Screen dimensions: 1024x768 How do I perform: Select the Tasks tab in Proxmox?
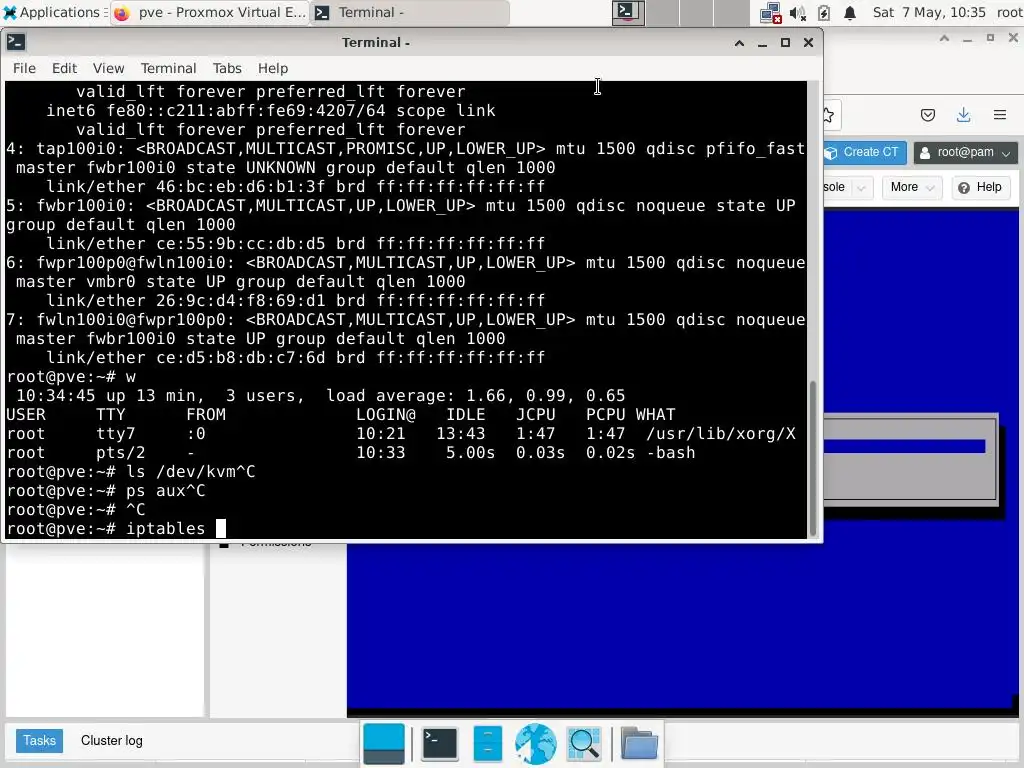pos(39,741)
